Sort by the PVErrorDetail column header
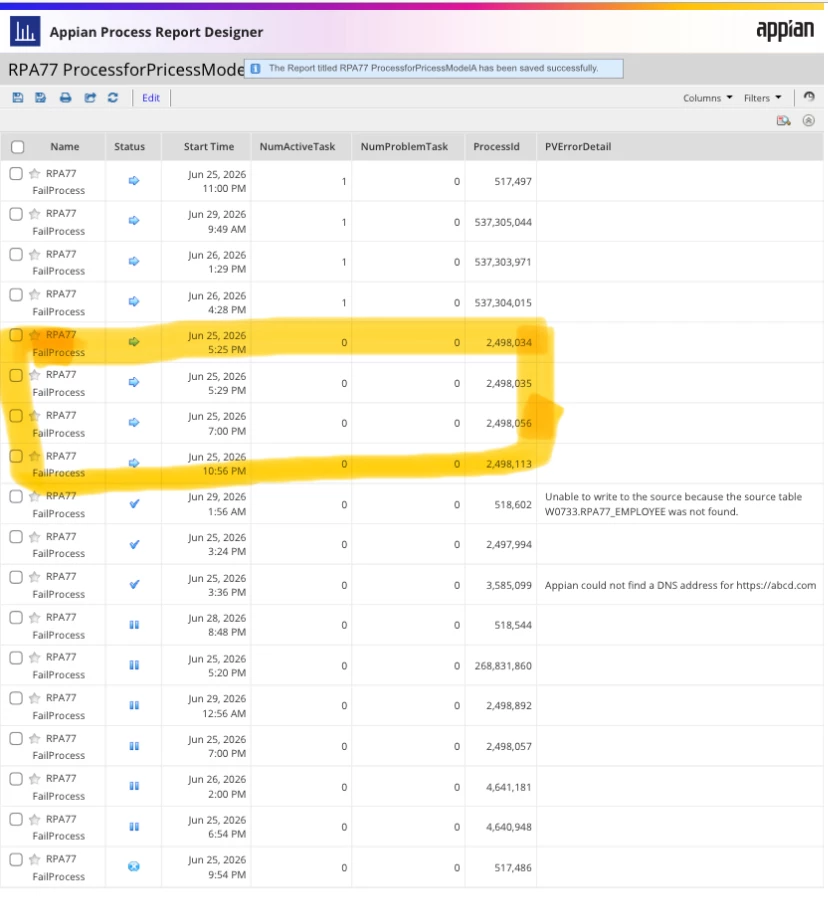This screenshot has height=922, width=828. pyautogui.click(x=577, y=146)
